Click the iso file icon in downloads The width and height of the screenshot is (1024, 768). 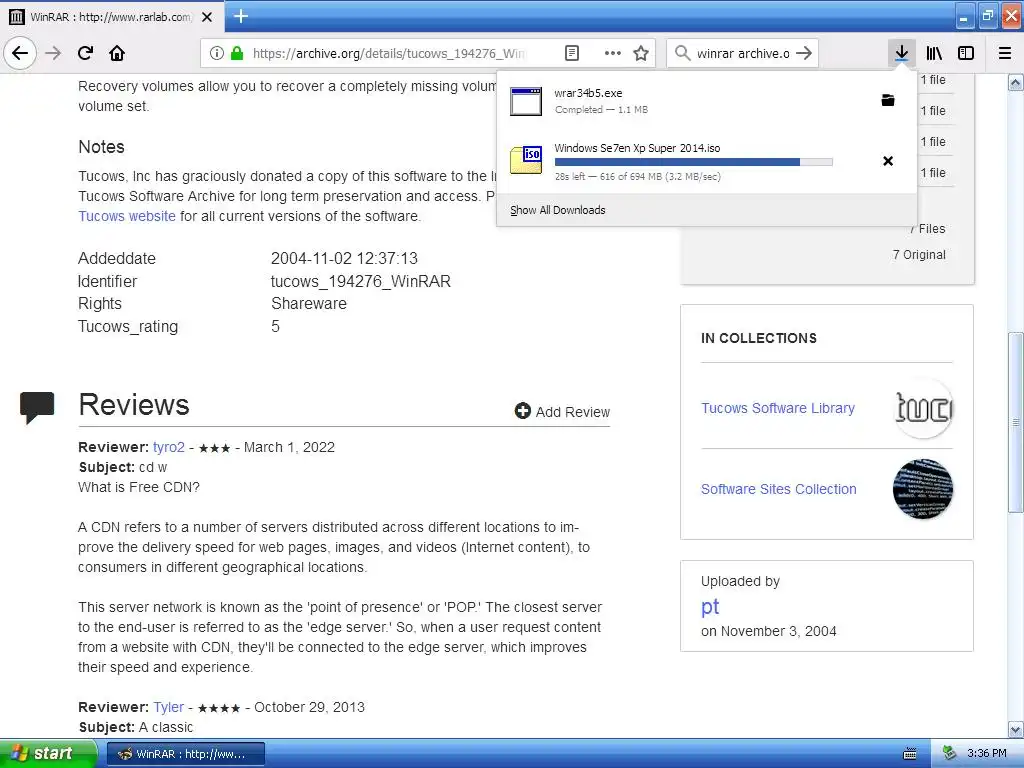point(526,160)
